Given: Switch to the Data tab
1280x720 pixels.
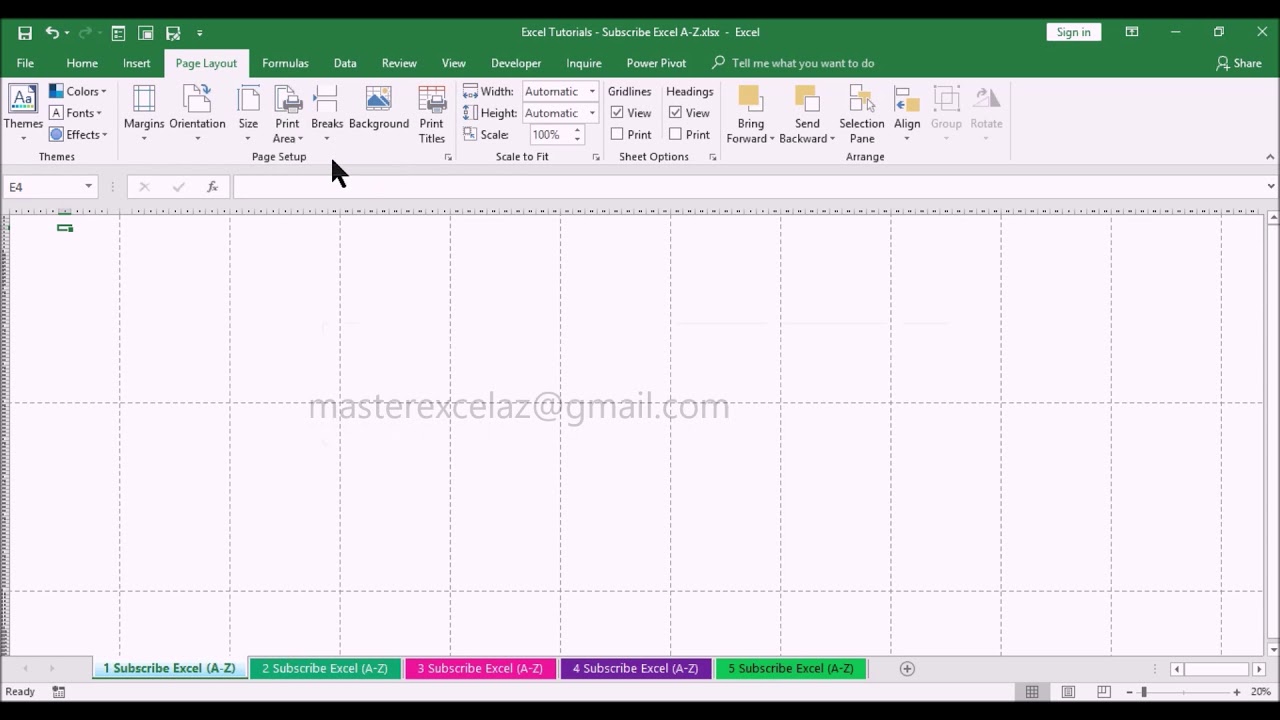Looking at the screenshot, I should pos(345,63).
